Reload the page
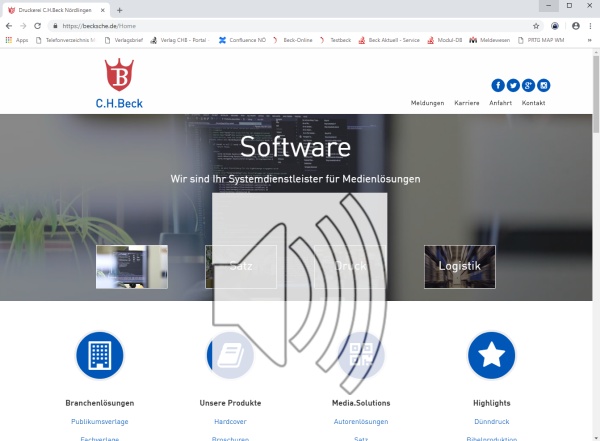The width and height of the screenshot is (600, 441). tap(38, 26)
